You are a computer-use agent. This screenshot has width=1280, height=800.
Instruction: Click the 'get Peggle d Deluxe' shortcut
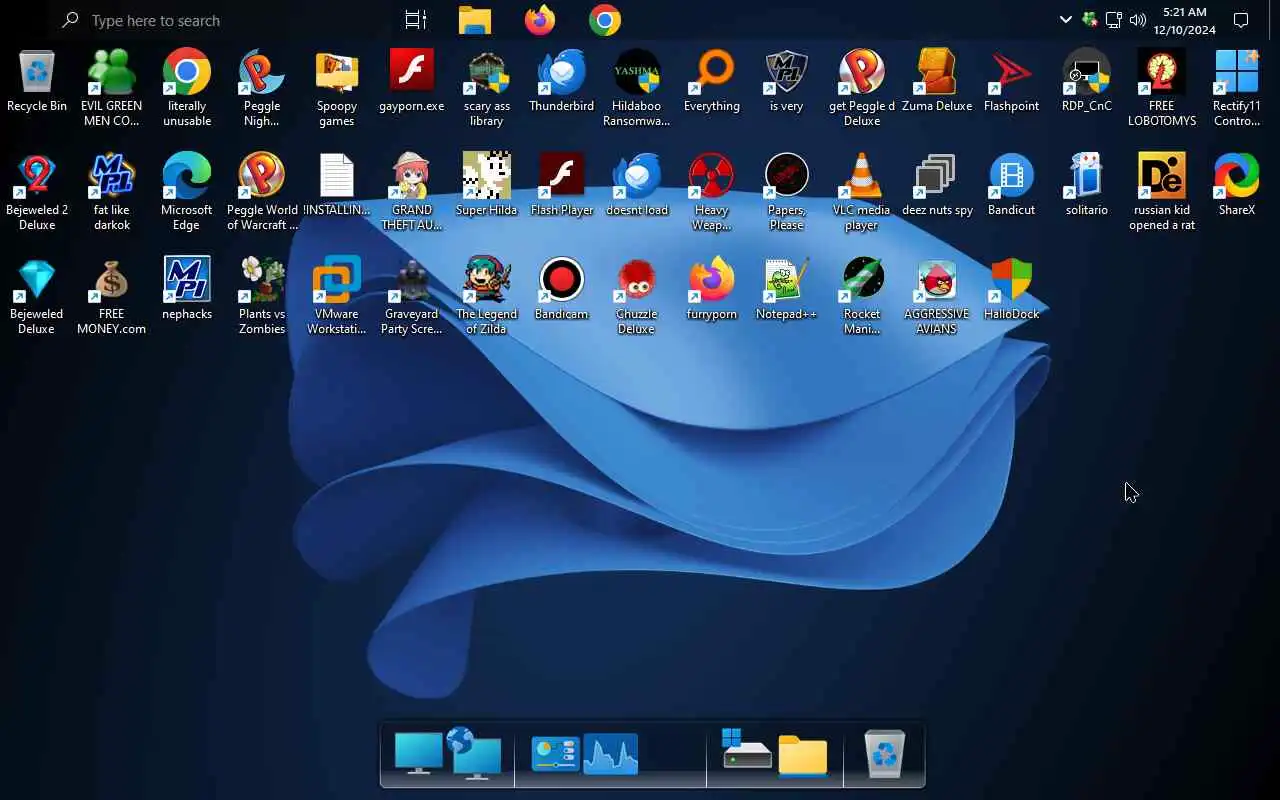pyautogui.click(x=862, y=88)
